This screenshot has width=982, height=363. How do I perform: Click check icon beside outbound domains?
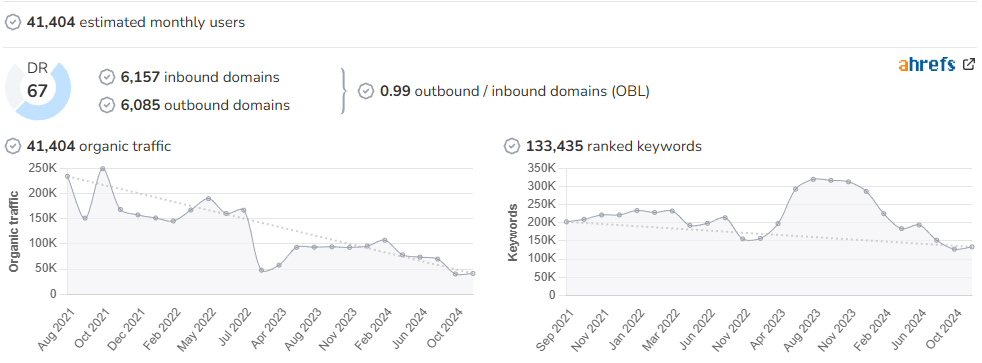tap(107, 105)
